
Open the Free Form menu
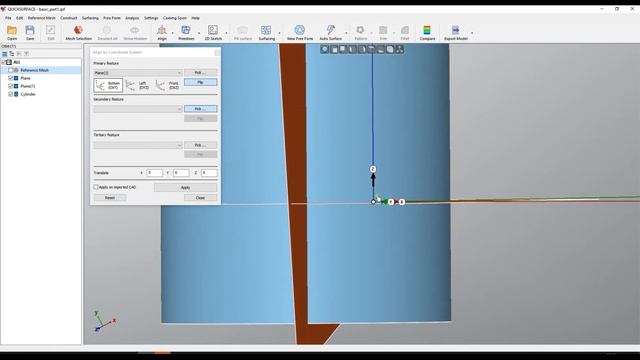(112, 18)
